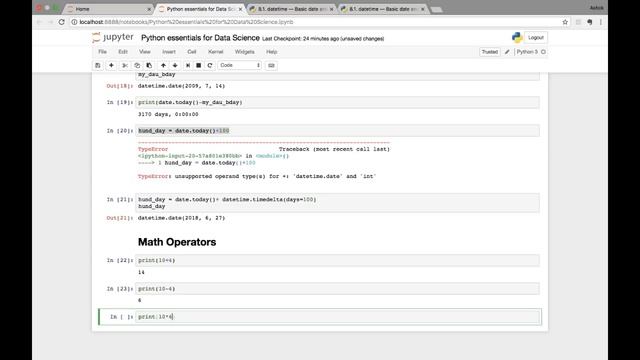Select the cell with print(10-4)

pyautogui.click(x=338, y=289)
